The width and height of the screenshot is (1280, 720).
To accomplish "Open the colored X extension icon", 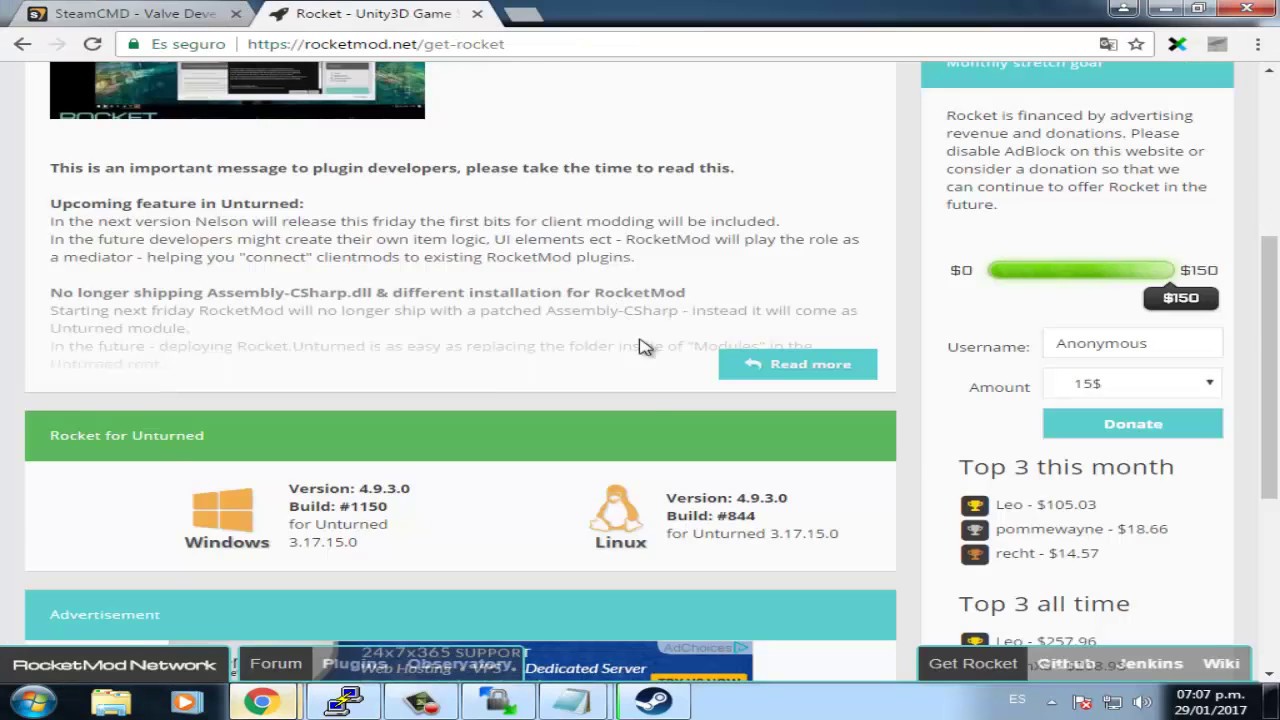I will (1177, 44).
